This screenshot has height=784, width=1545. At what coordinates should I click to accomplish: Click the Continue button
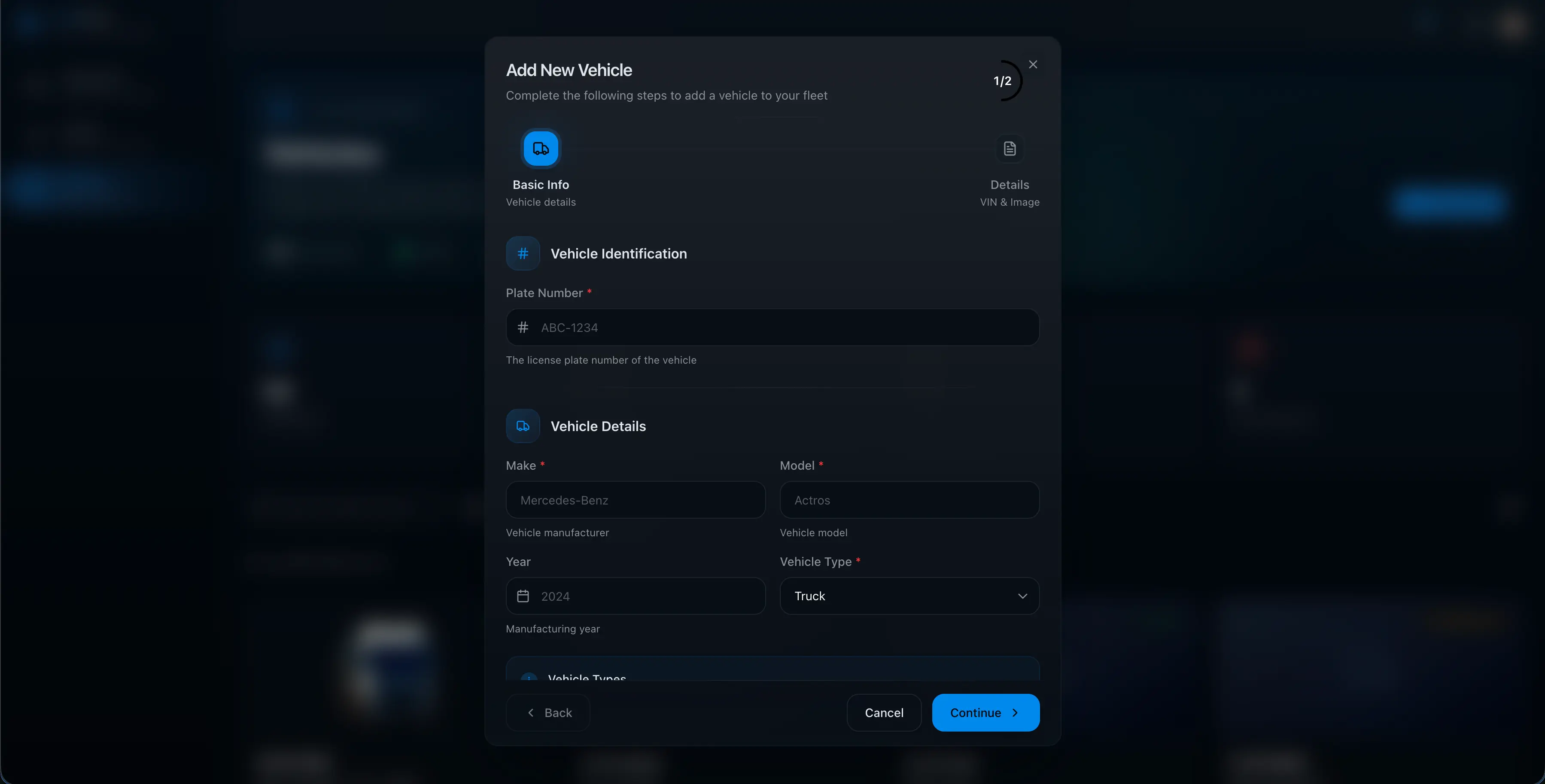[985, 713]
